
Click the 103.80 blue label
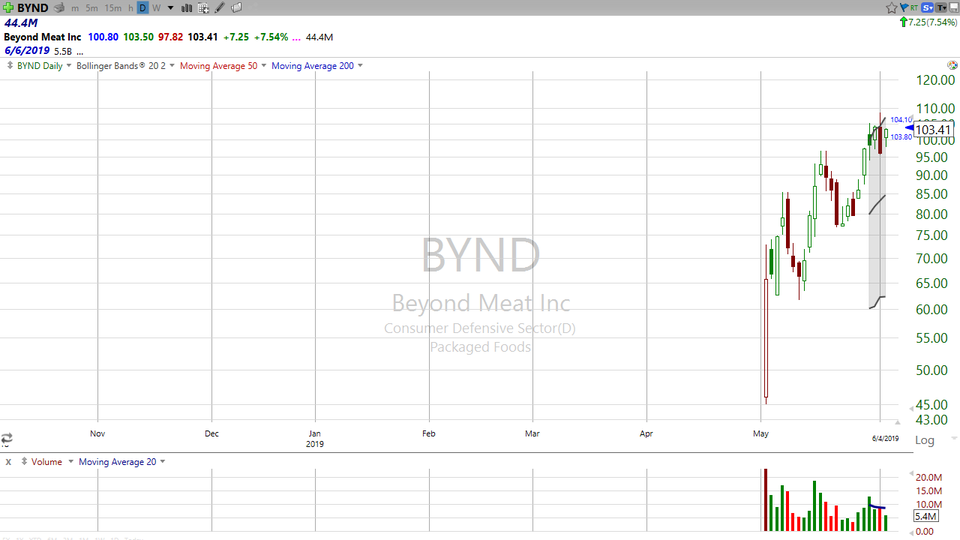[x=901, y=137]
